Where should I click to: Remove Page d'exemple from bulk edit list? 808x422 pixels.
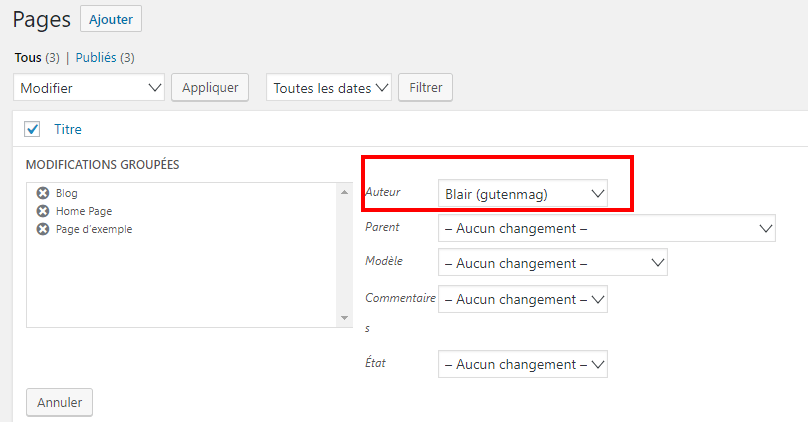tap(42, 229)
